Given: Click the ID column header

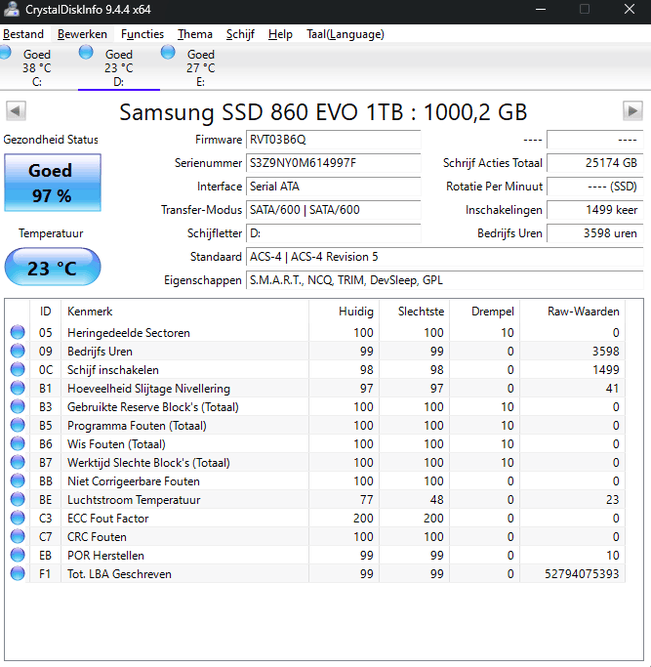Looking at the screenshot, I should [x=46, y=311].
